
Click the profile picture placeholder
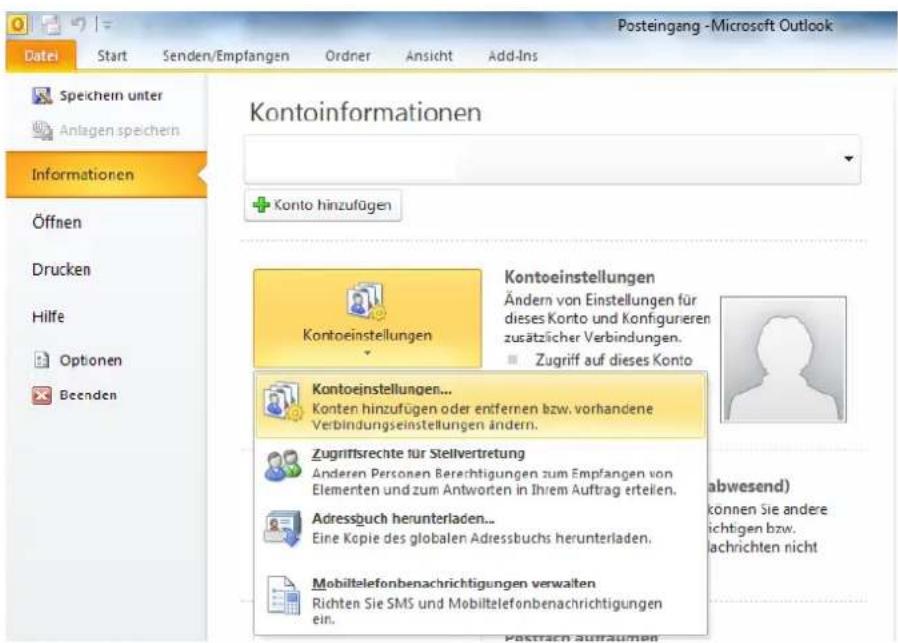[783, 360]
